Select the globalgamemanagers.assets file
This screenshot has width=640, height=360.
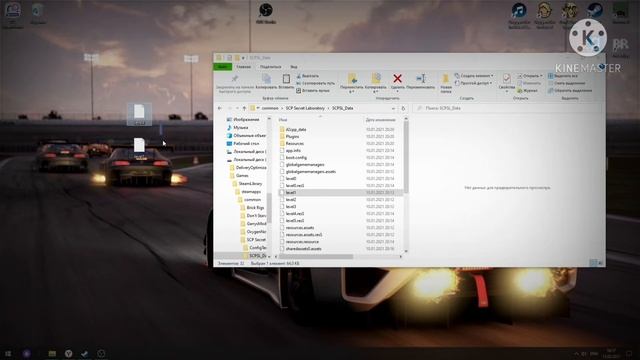pyautogui.click(x=308, y=171)
